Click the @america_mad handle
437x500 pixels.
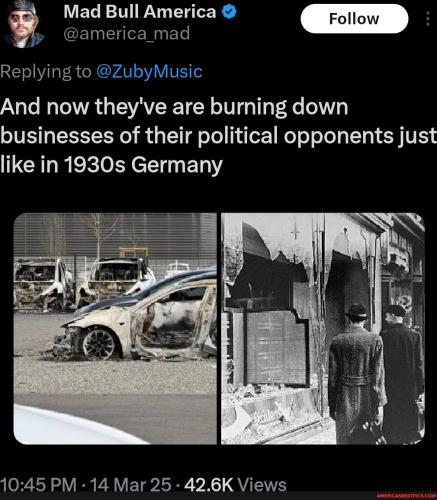pos(127,34)
